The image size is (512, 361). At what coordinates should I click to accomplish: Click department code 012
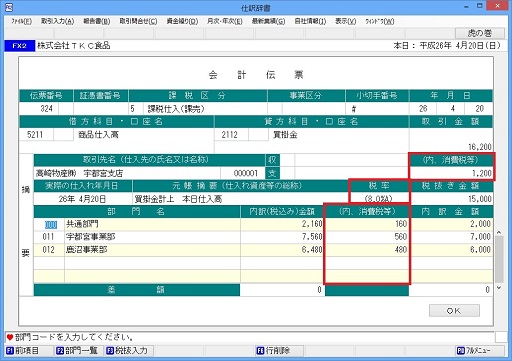point(48,250)
